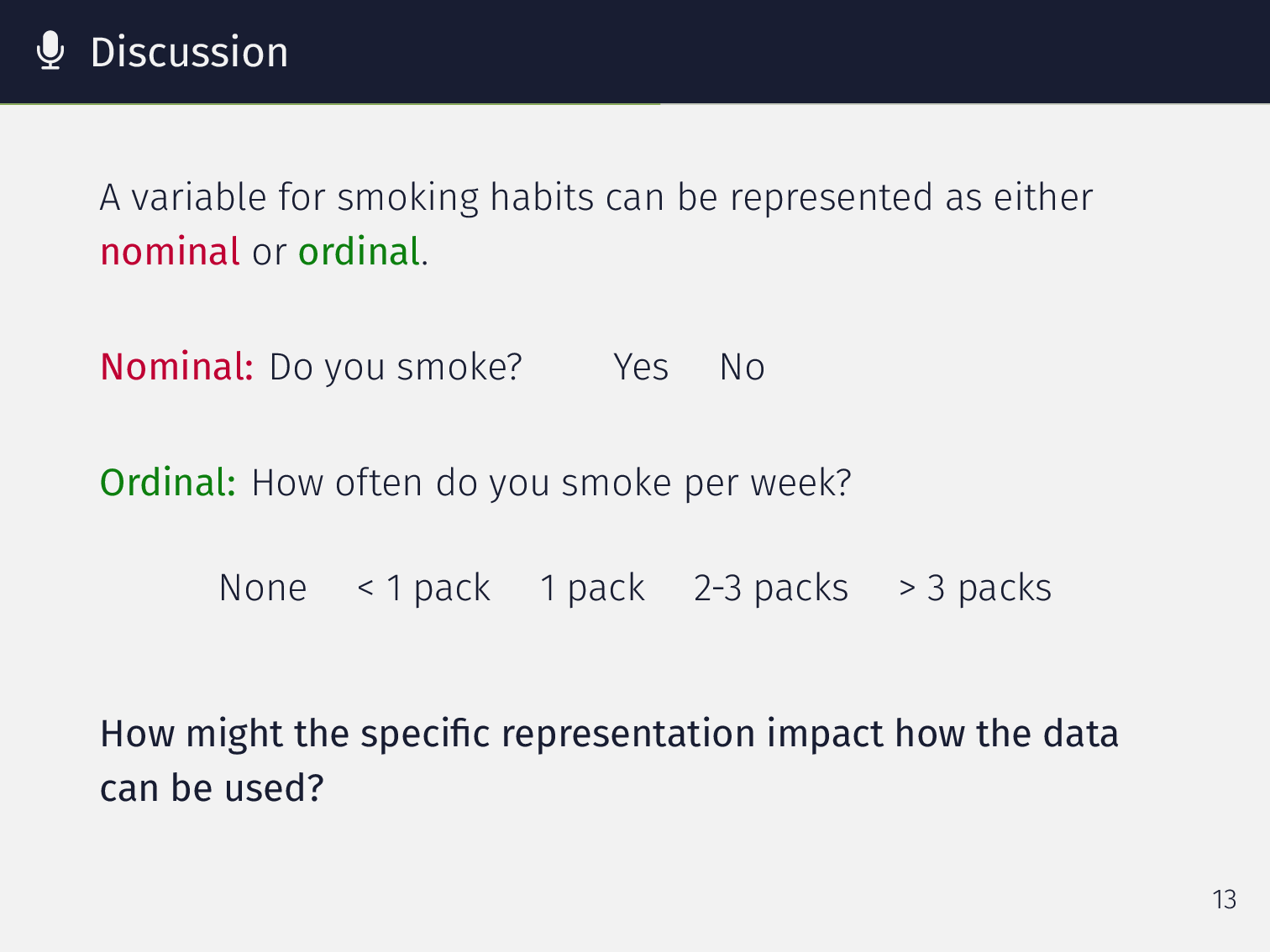Click the "Discussion" slide title
The width and height of the screenshot is (1270, 952).
(x=189, y=52)
